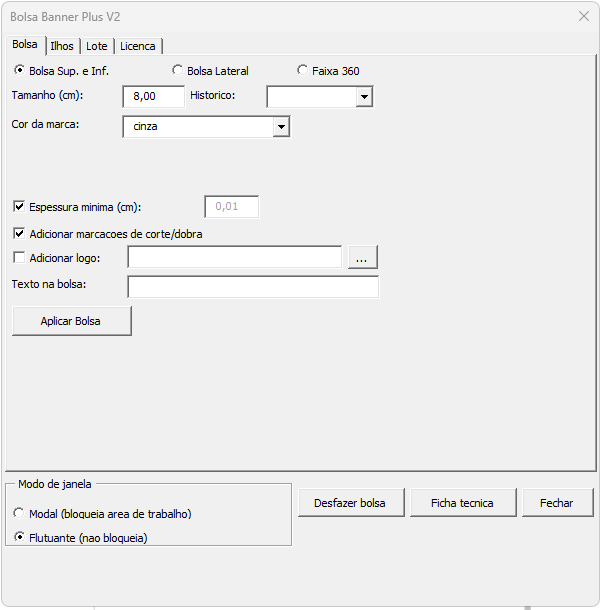Screen dimensions: 602x610
Task: Open the Licenca tab
Action: tap(138, 46)
